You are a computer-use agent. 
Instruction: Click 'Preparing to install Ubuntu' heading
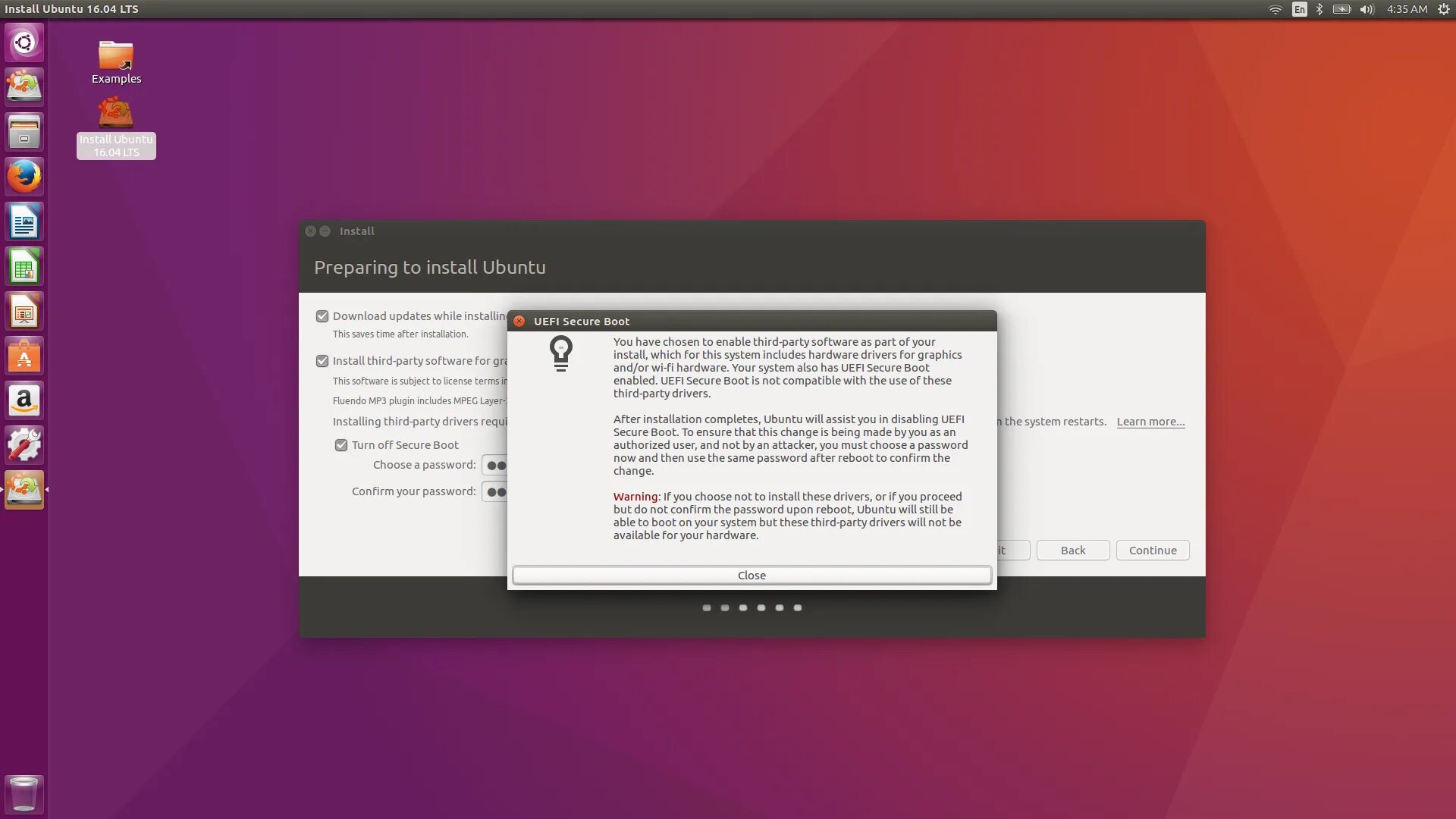tap(430, 268)
